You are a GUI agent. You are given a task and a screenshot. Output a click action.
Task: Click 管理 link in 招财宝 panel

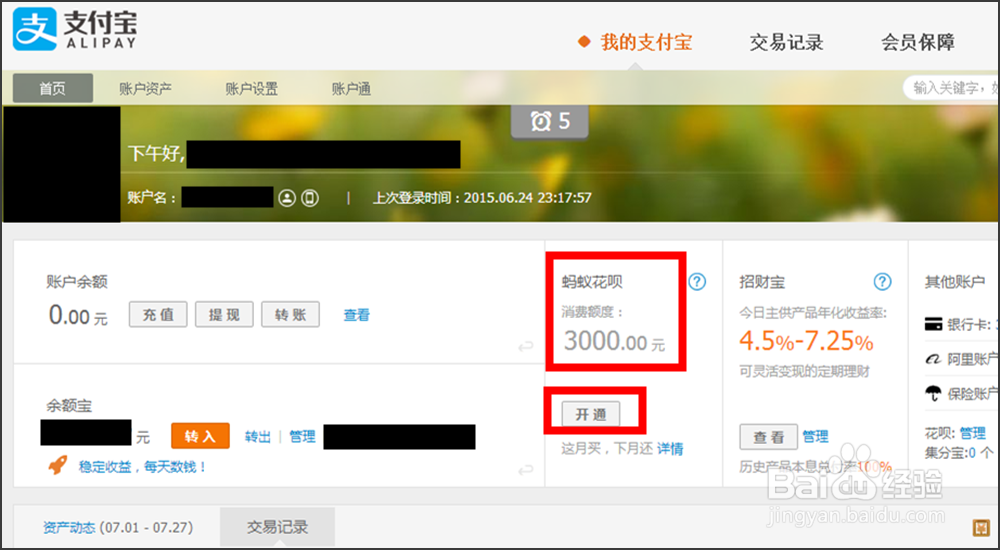click(x=815, y=437)
